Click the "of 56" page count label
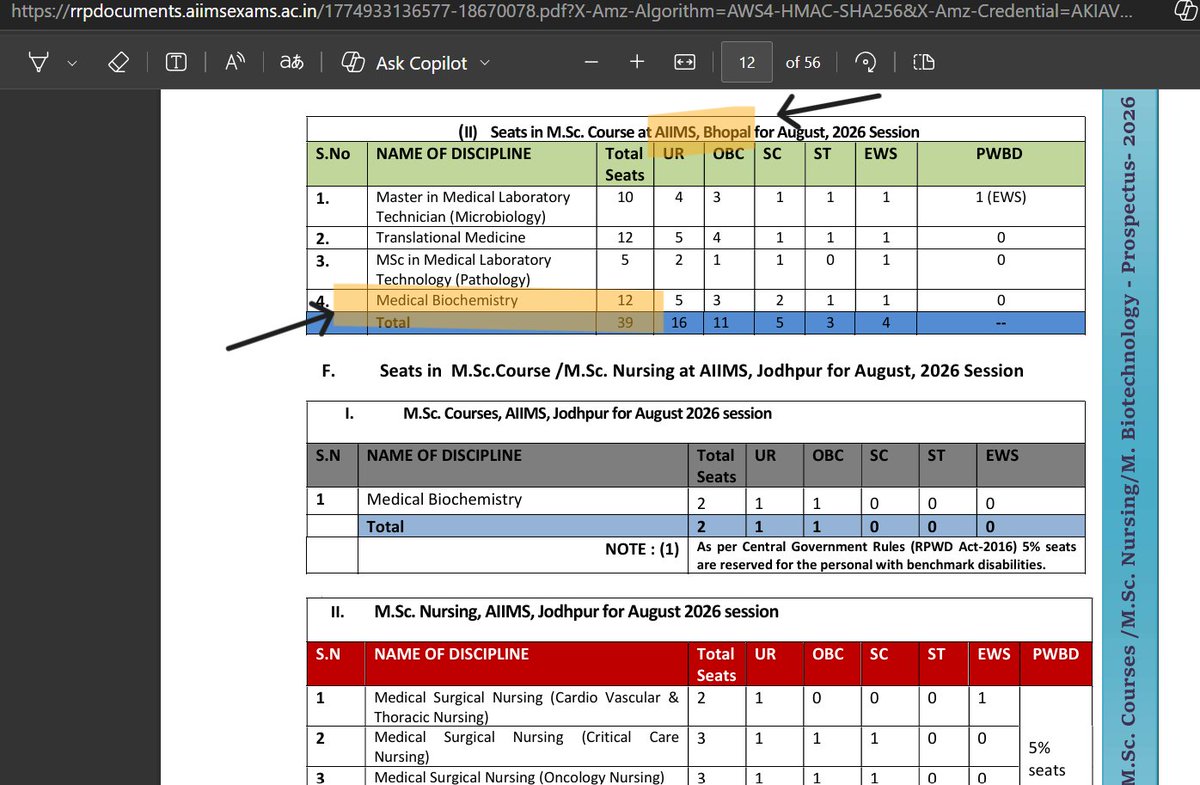Image resolution: width=1200 pixels, height=785 pixels. [x=803, y=62]
